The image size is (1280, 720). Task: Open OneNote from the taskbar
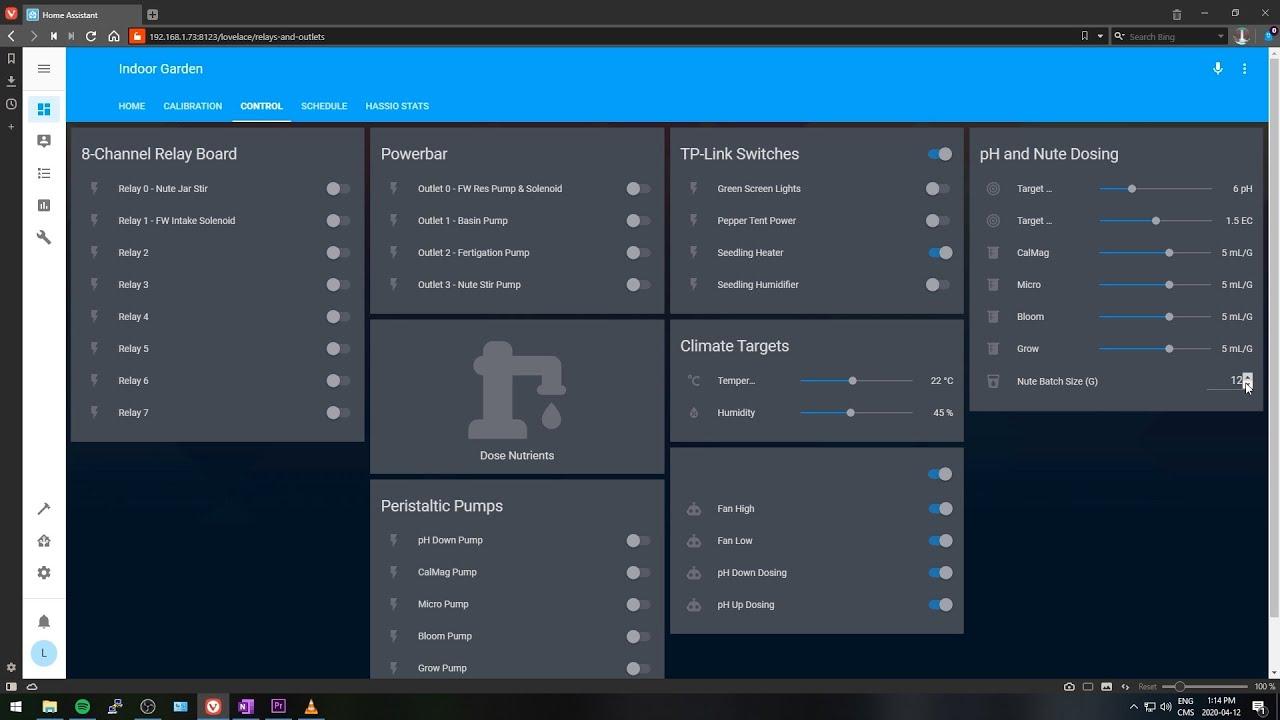[x=246, y=706]
